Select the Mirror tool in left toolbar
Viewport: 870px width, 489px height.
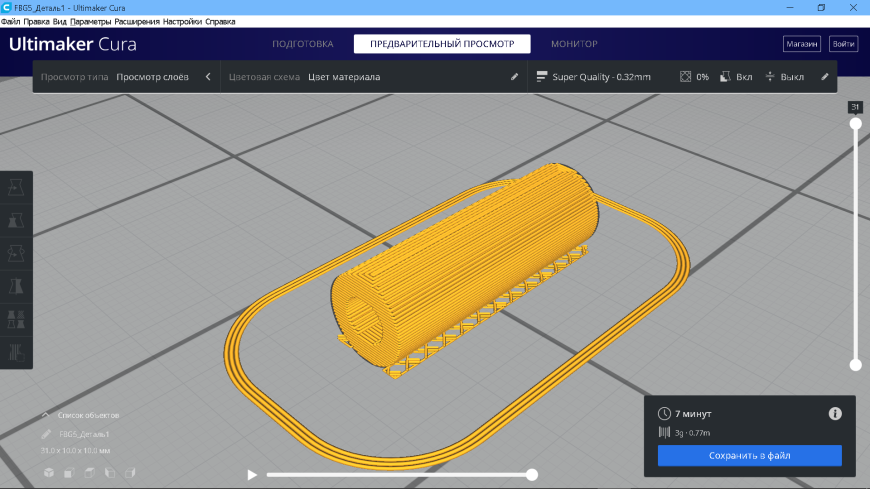[16, 286]
